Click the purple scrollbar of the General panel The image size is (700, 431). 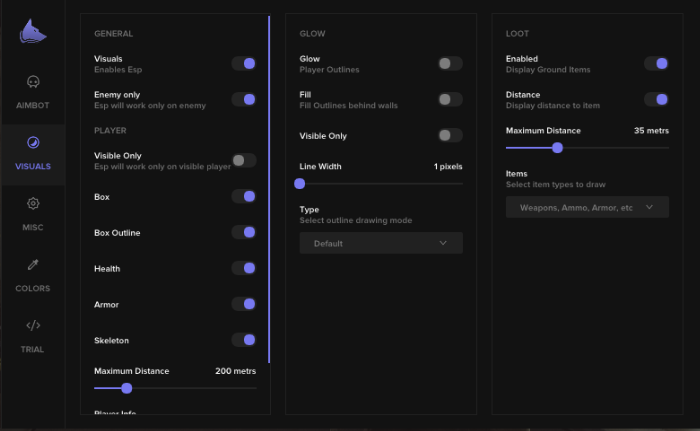(268, 190)
